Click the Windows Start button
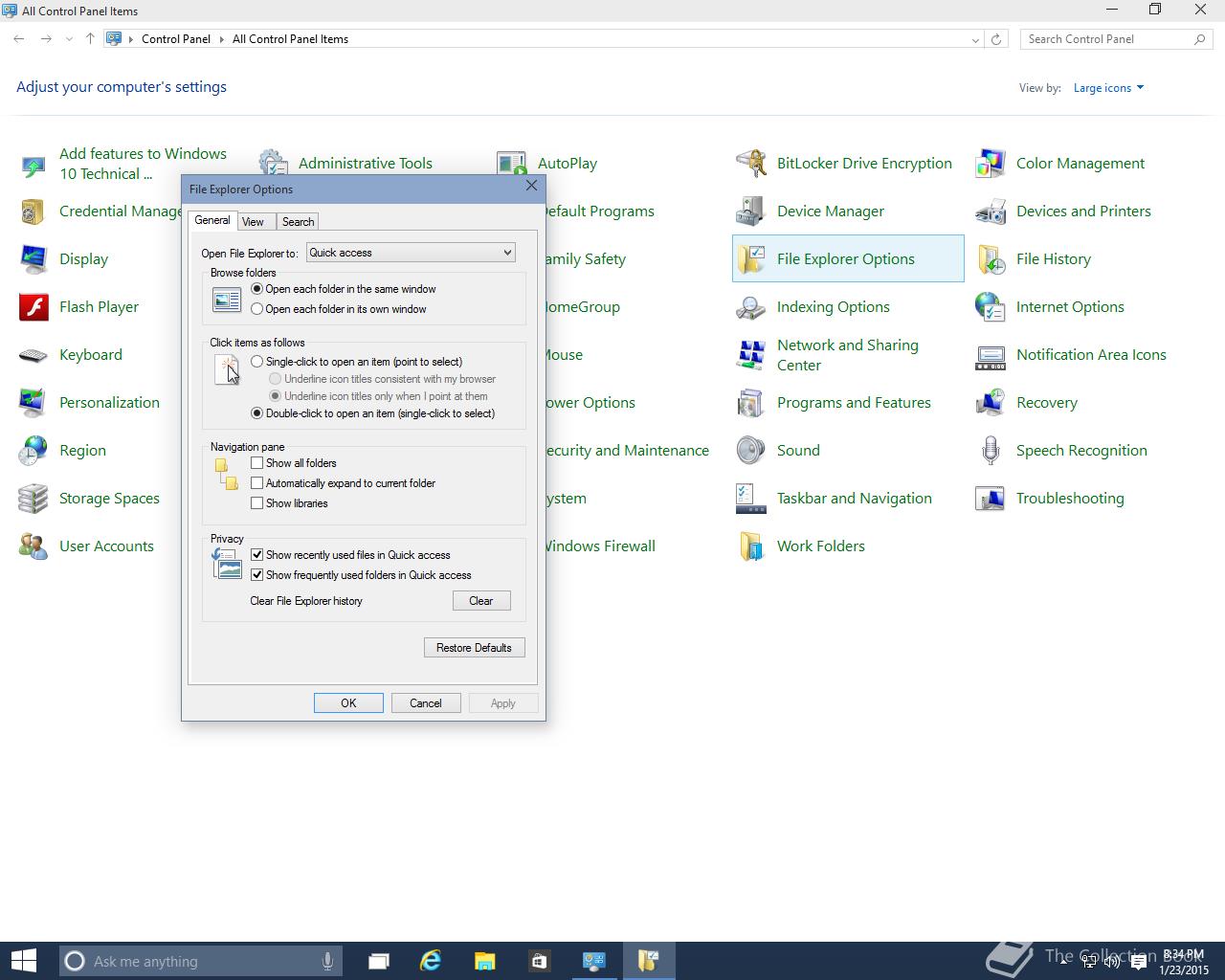 pos(23,961)
